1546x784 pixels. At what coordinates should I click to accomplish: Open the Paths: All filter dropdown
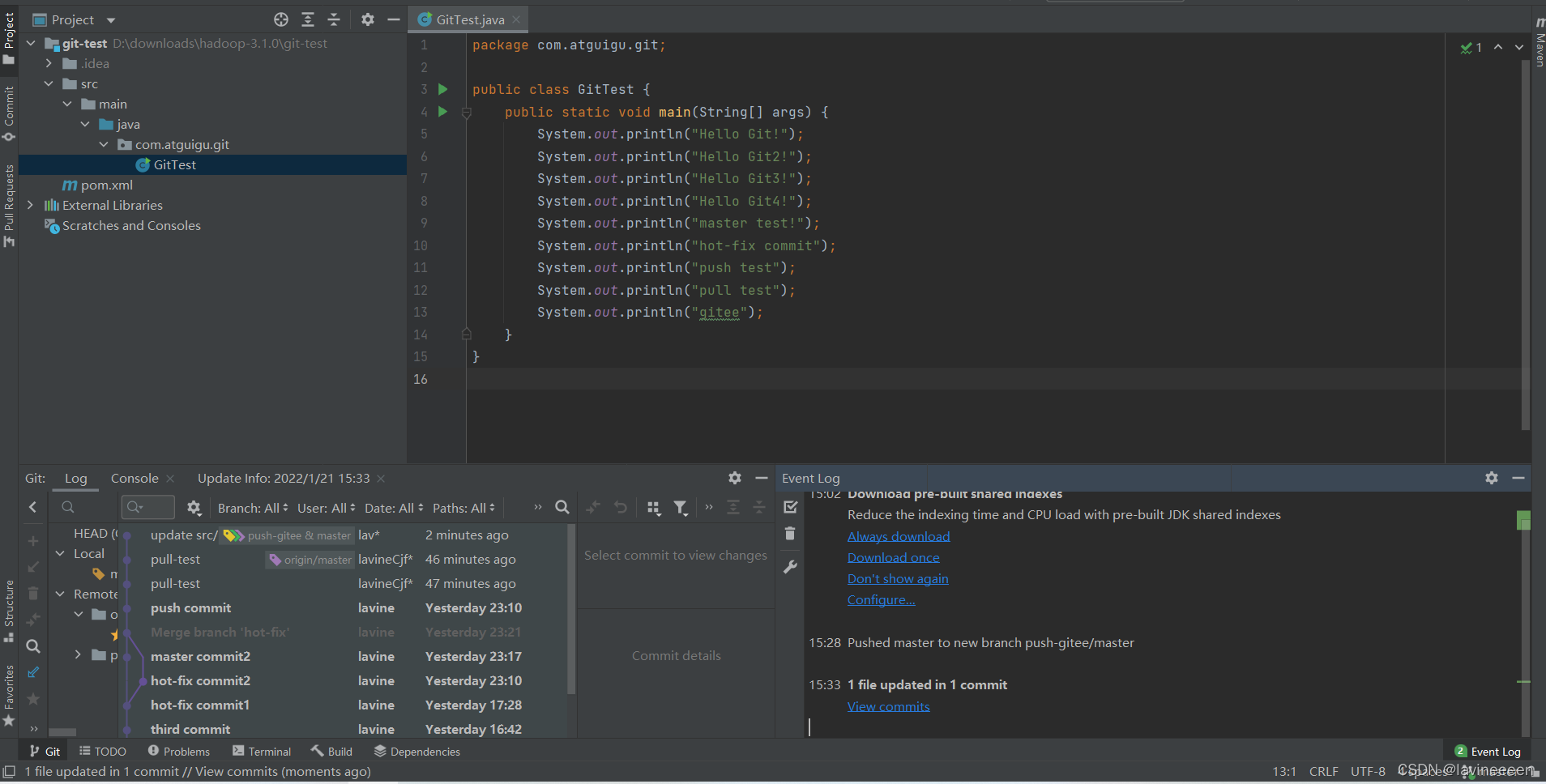coord(463,508)
